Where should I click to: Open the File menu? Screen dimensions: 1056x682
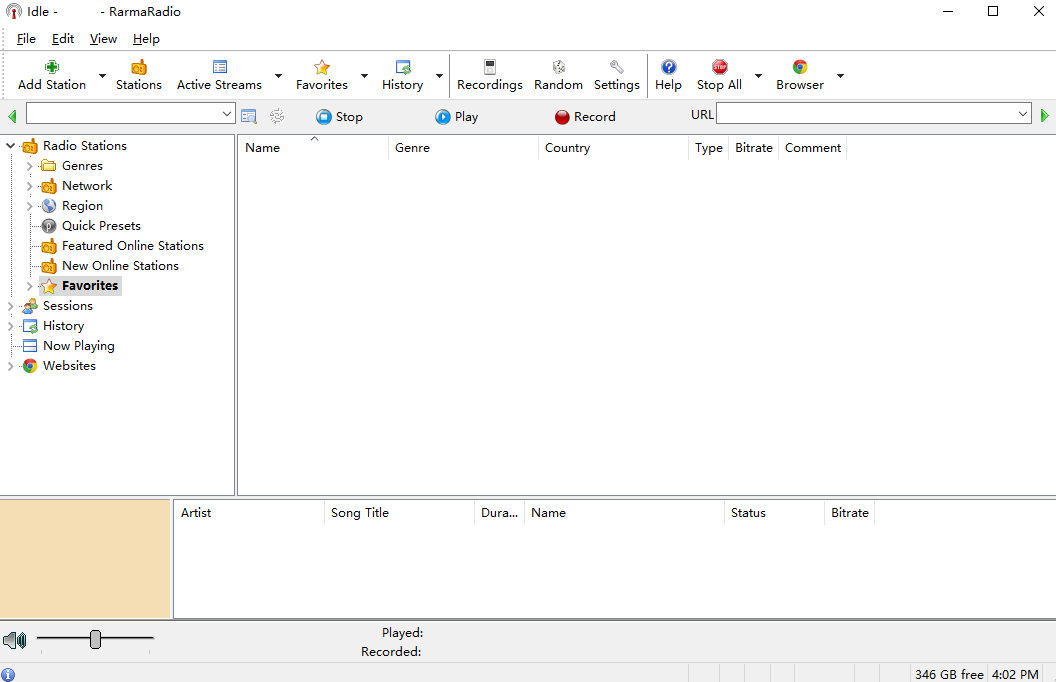point(26,38)
